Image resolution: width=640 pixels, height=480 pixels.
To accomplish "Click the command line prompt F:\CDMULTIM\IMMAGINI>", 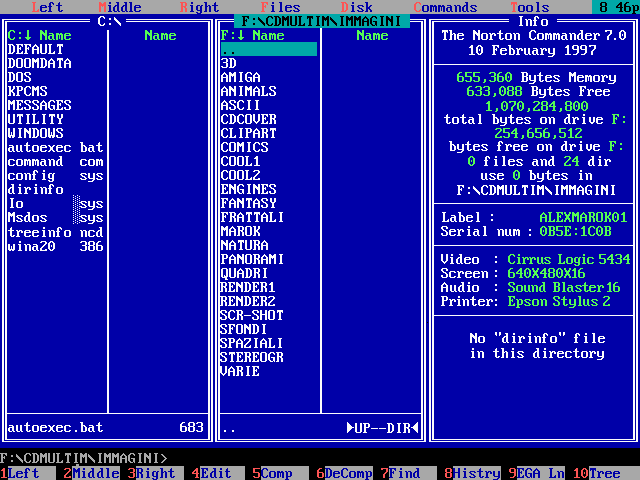I will pos(84,458).
